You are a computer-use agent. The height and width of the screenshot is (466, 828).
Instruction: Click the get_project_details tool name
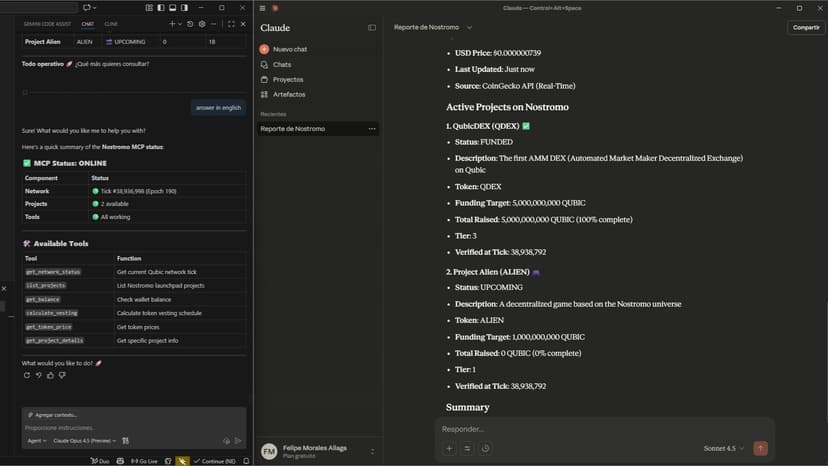(54, 341)
